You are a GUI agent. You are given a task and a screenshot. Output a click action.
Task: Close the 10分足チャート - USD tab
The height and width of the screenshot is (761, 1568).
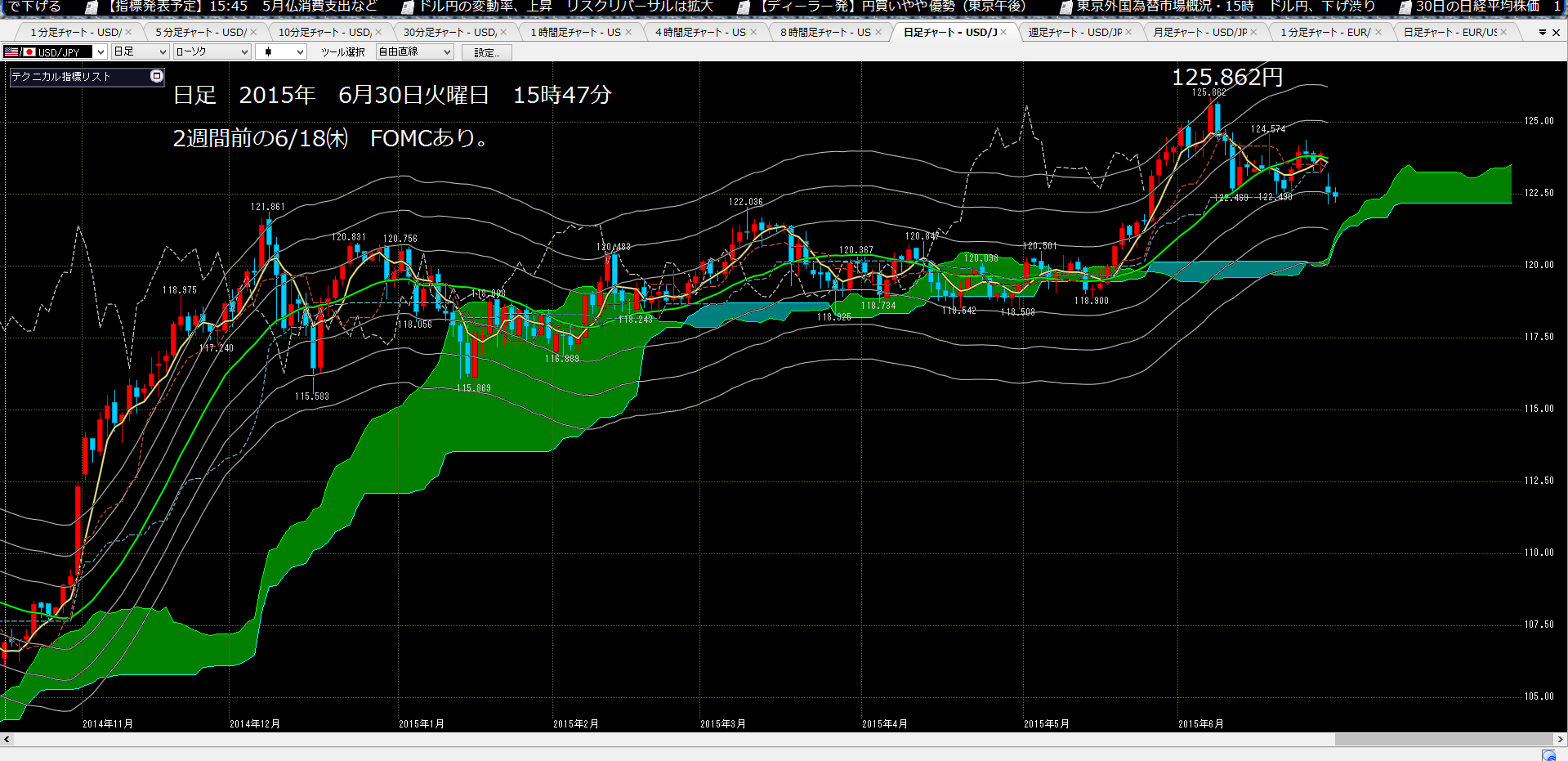[378, 32]
